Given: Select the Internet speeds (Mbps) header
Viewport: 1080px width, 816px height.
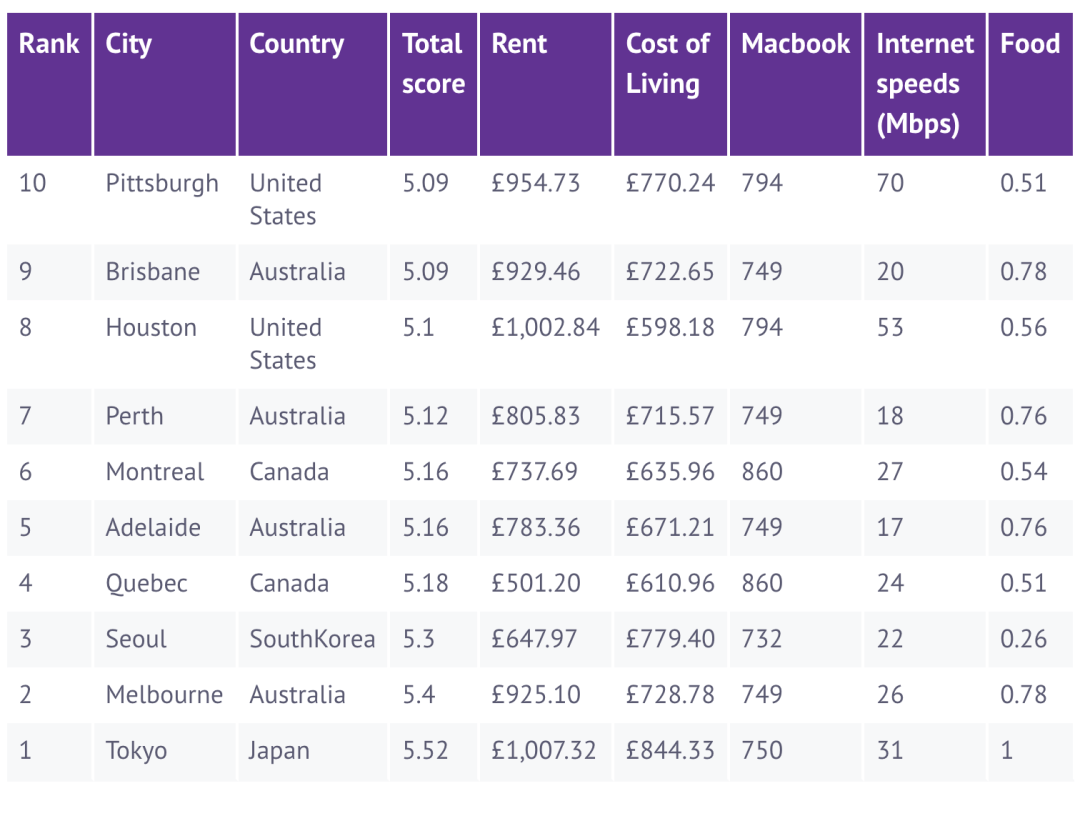Looking at the screenshot, I should (x=924, y=84).
